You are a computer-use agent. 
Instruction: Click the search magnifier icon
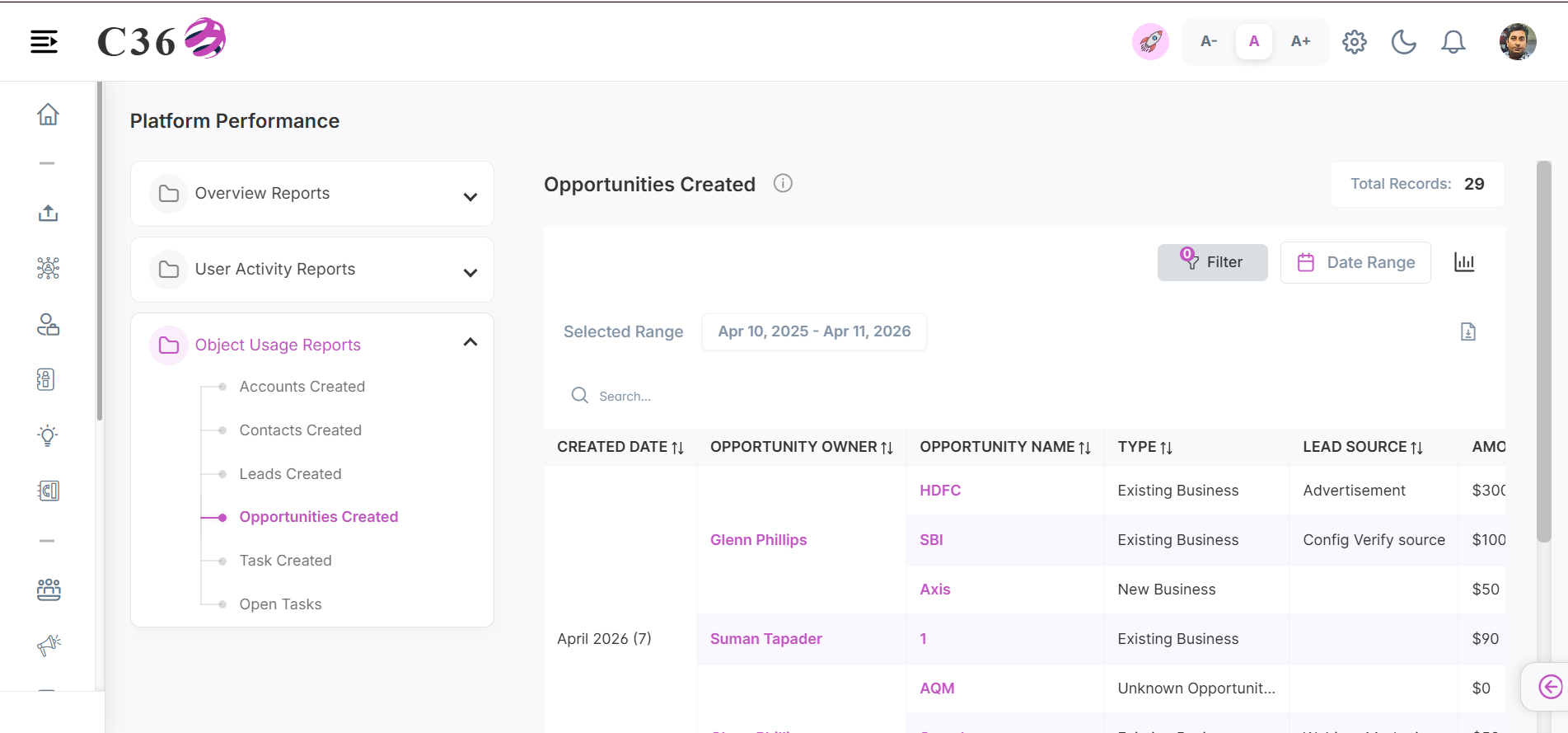click(580, 396)
